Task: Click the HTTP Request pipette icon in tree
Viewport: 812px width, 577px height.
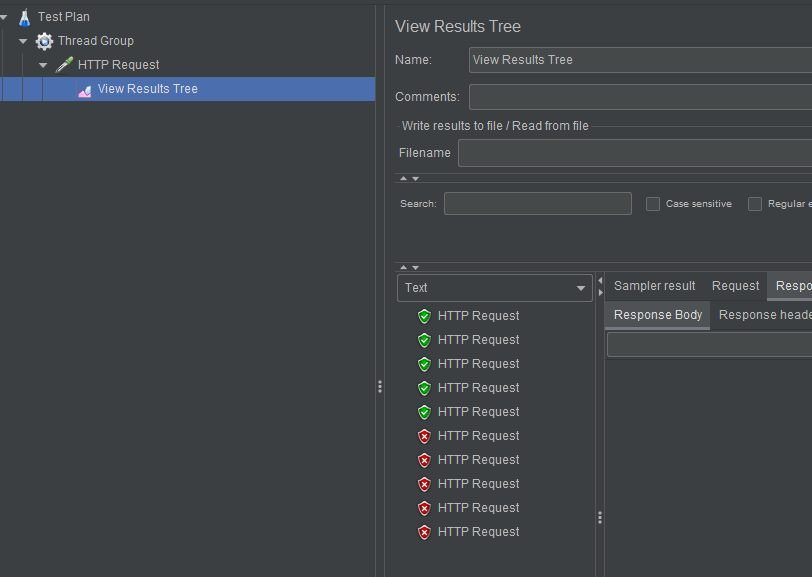Action: tap(64, 65)
